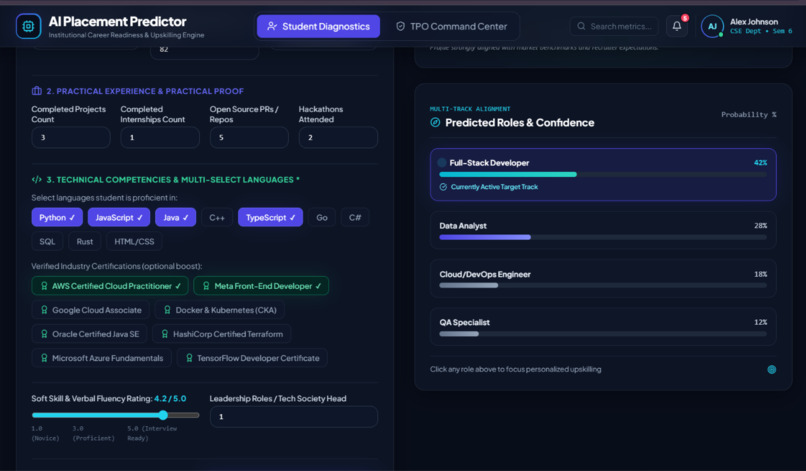This screenshot has width=806, height=471.
Task: Focus the Full-Stack Developer role card
Action: tap(603, 174)
